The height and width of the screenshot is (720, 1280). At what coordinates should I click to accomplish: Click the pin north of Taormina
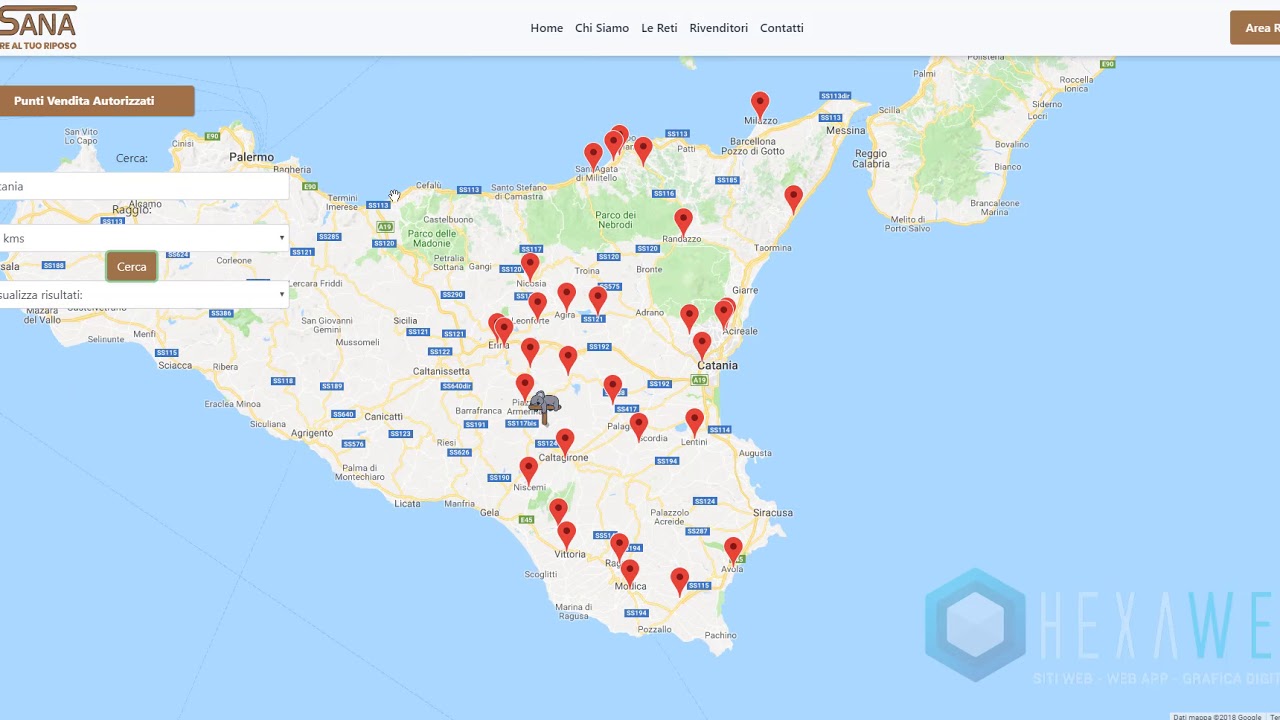(x=793, y=198)
